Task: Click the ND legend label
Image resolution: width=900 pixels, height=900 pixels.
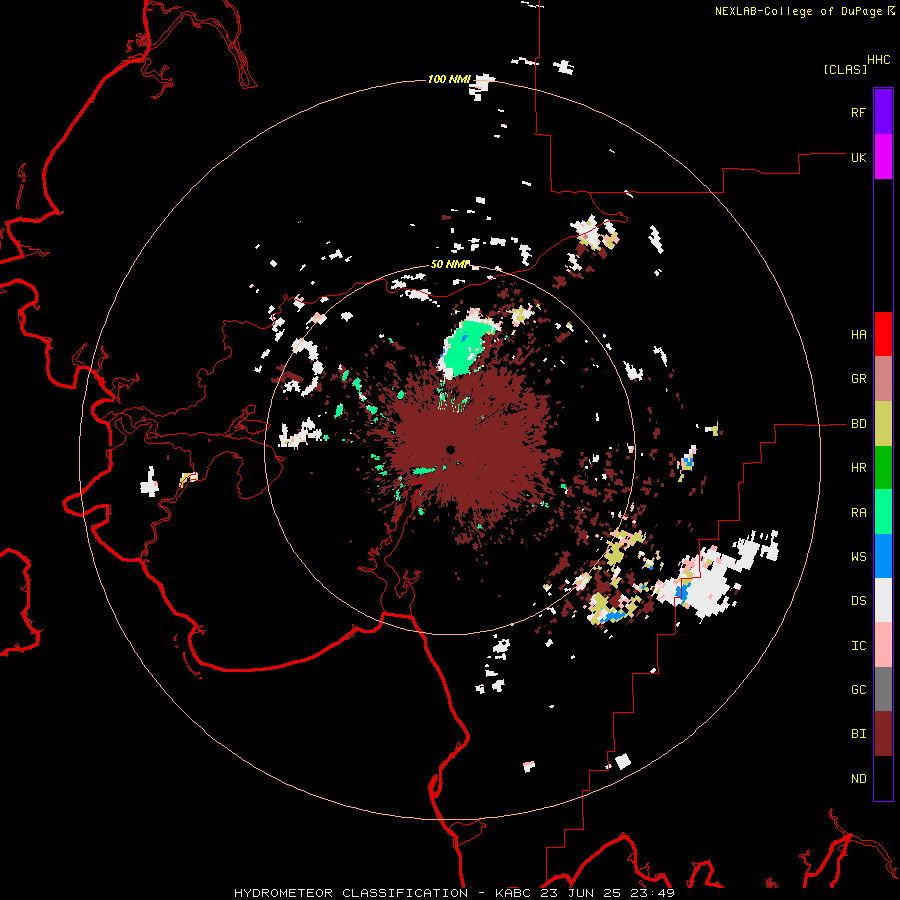Action: tap(858, 779)
